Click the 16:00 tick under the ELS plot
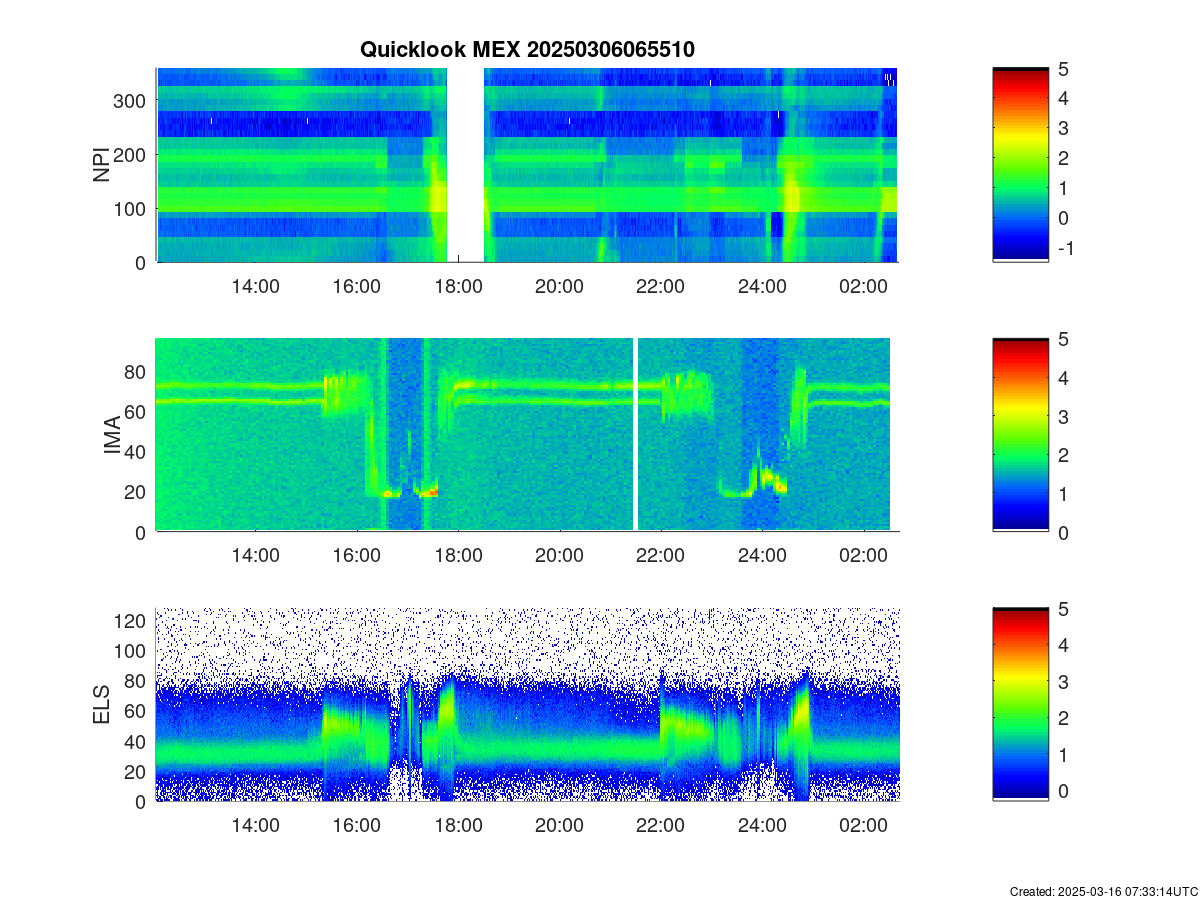The height and width of the screenshot is (900, 1200). [357, 826]
